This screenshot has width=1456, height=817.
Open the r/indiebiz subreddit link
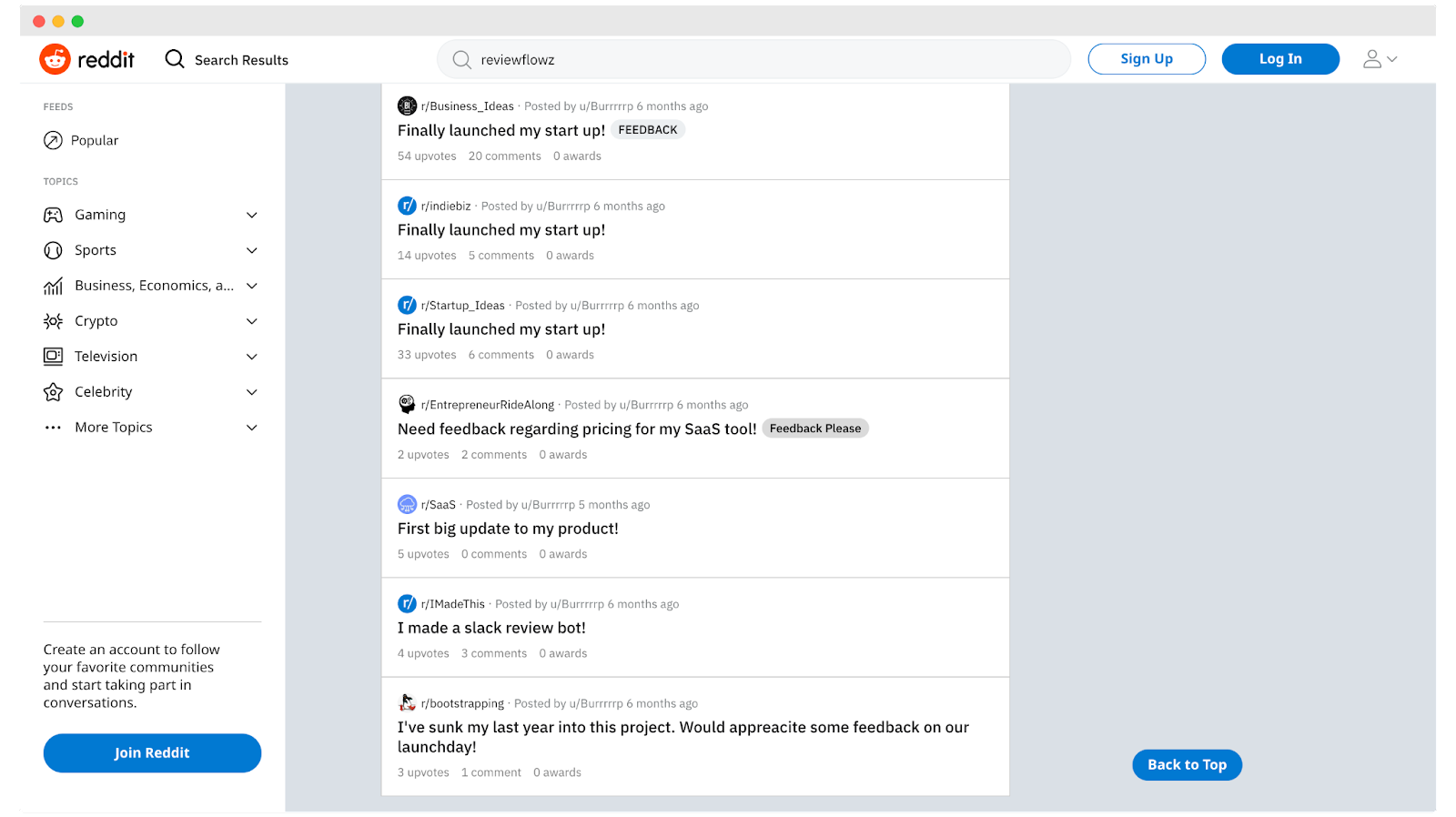click(446, 207)
